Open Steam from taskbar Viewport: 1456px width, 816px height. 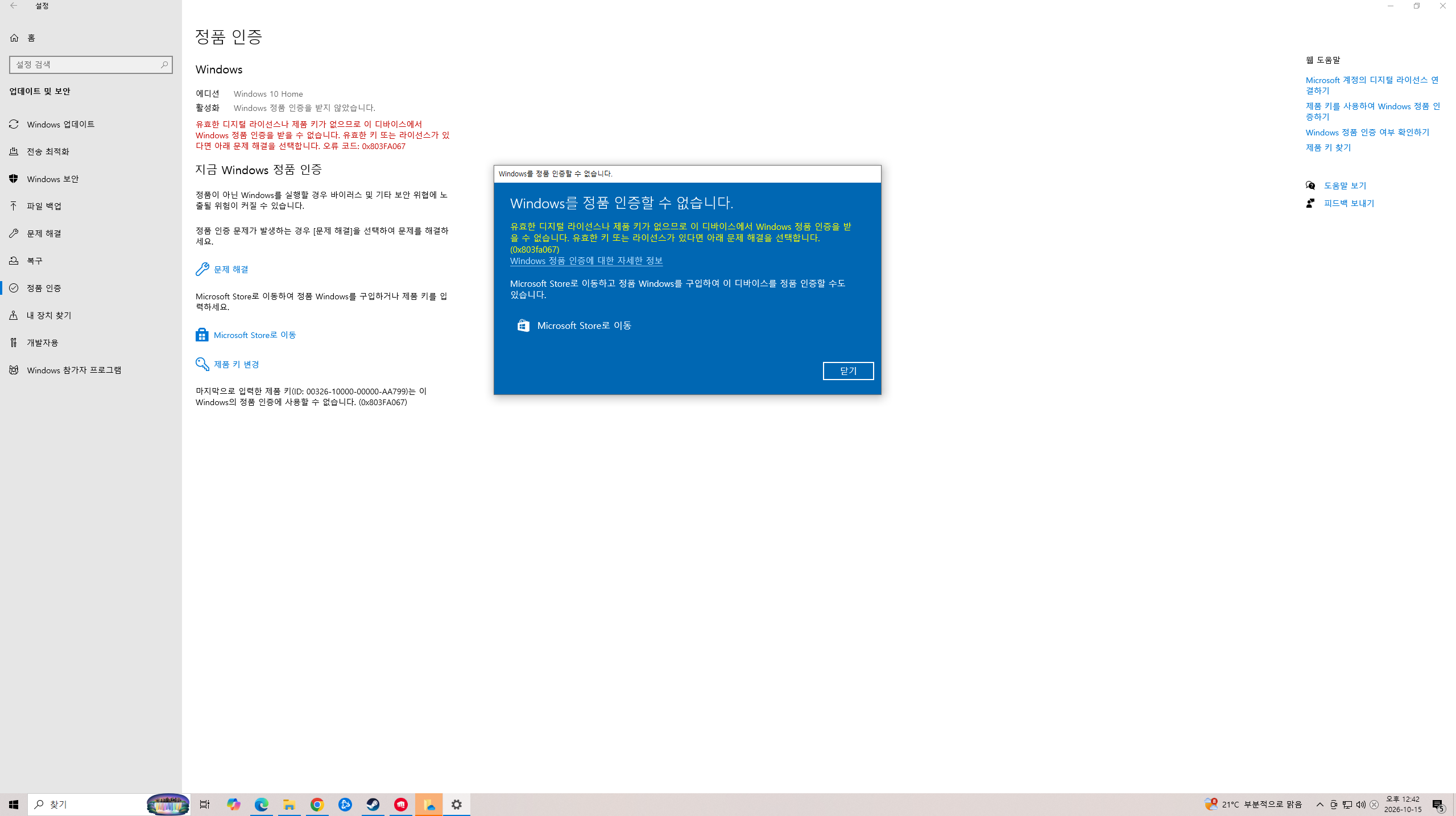[373, 805]
